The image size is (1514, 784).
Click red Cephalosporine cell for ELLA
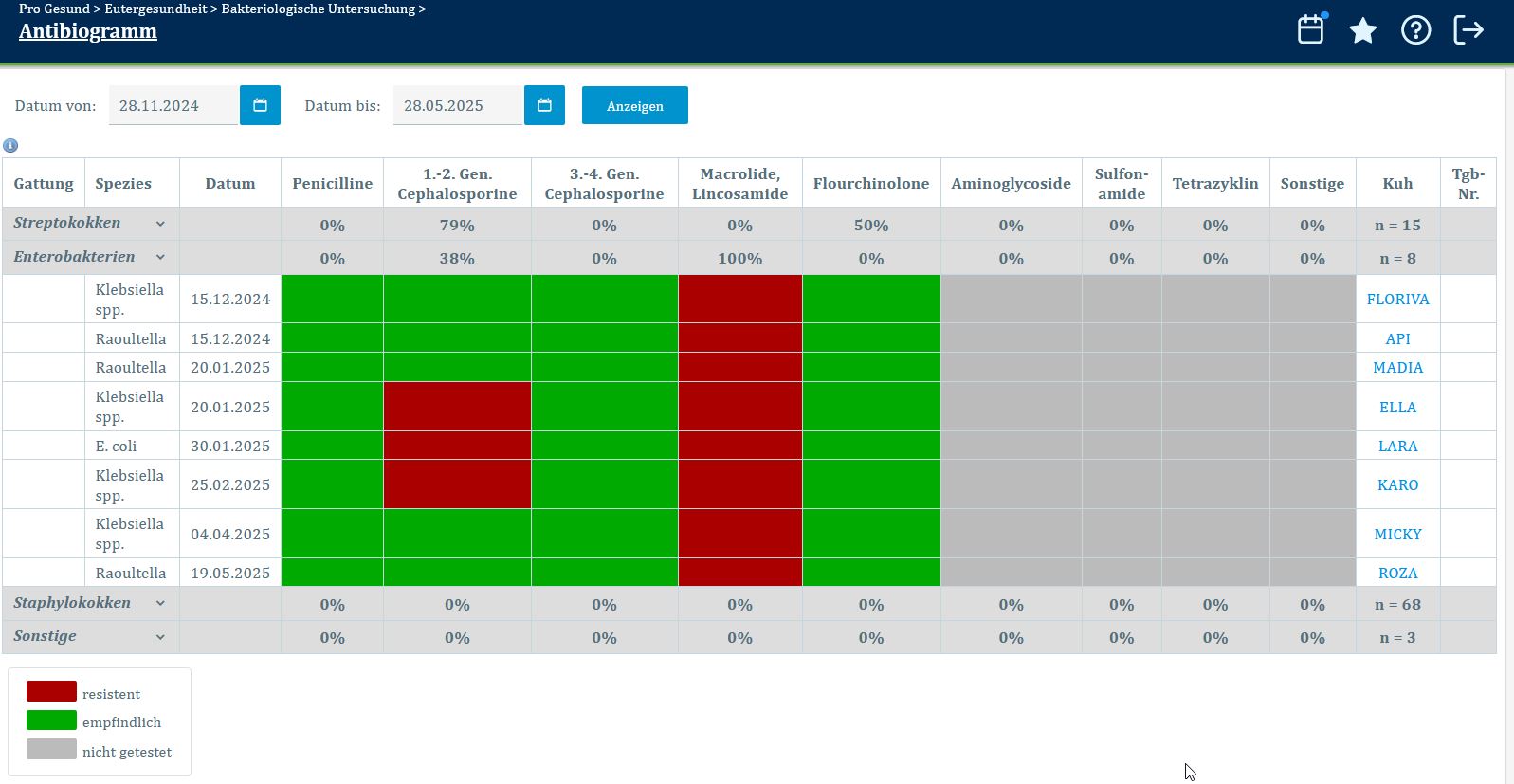457,407
